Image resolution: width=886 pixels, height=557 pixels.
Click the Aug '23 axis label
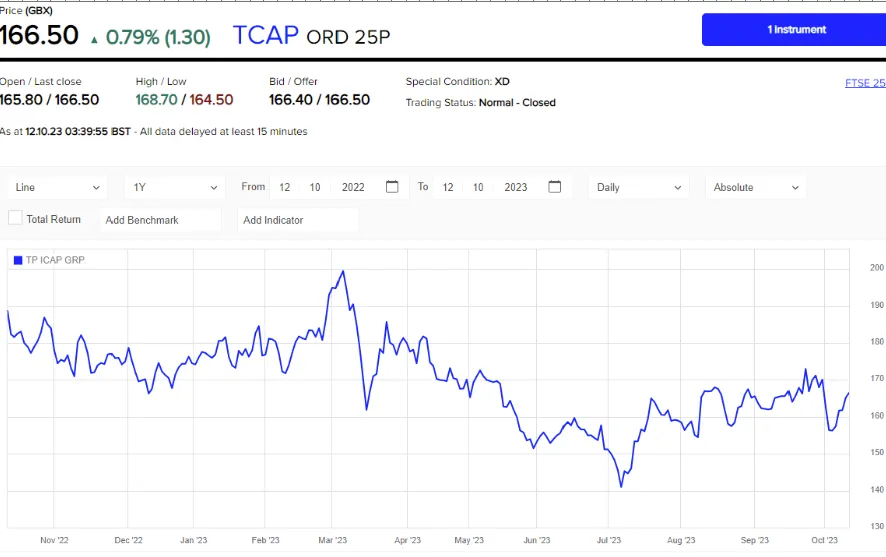pyautogui.click(x=681, y=540)
